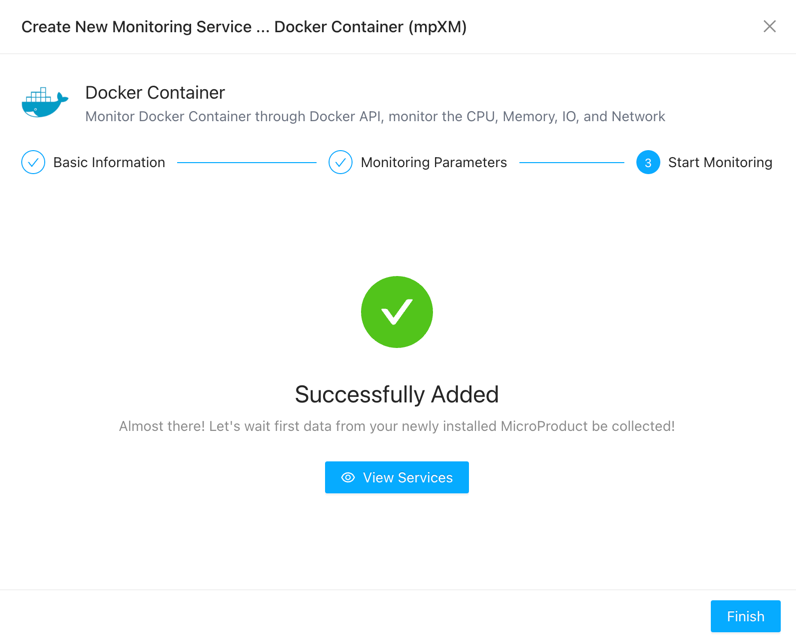Viewport: 796px width, 641px height.
Task: Click progress line after Basic Information
Action: point(246,162)
